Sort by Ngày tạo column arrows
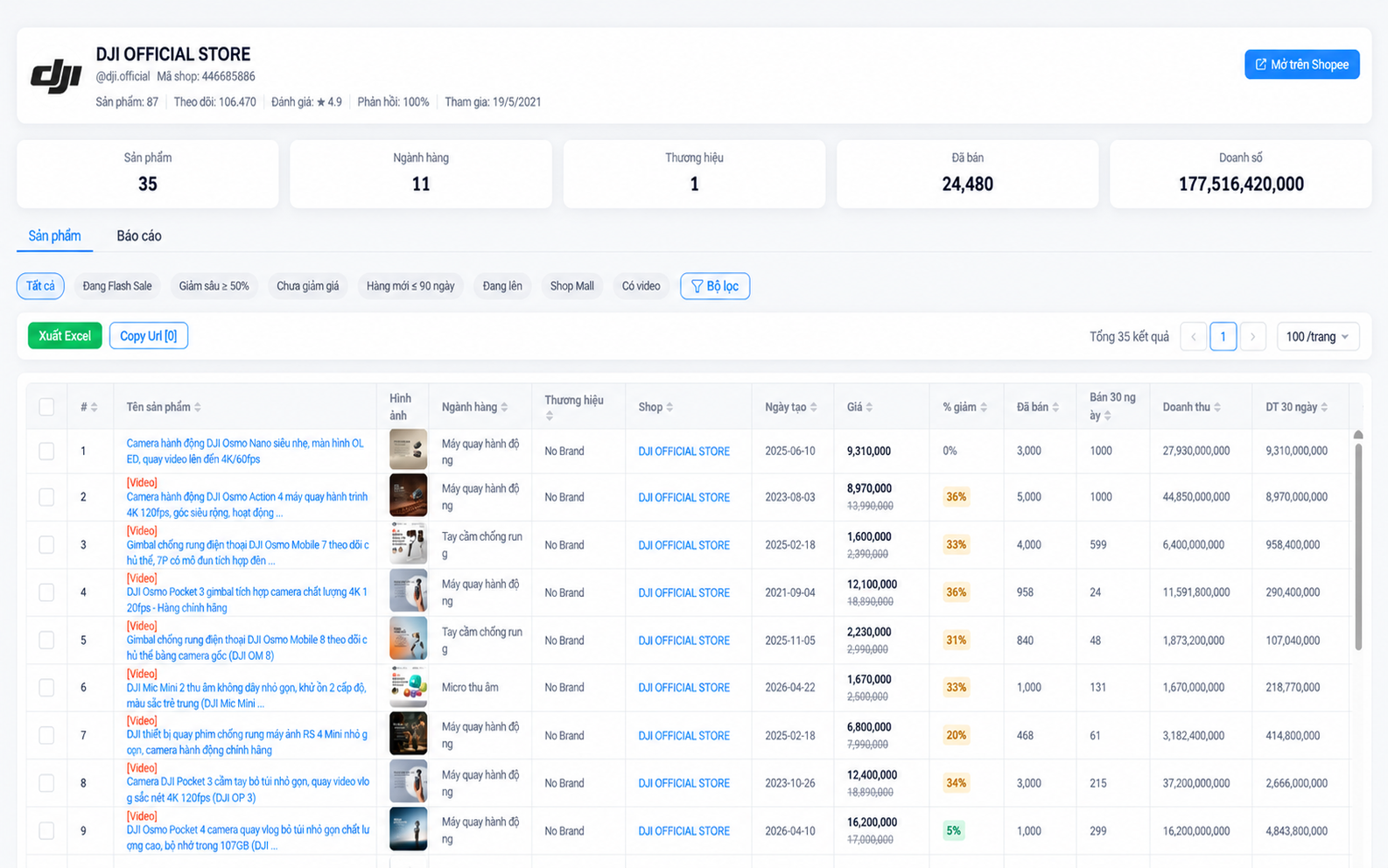1388x868 pixels. pyautogui.click(x=814, y=407)
